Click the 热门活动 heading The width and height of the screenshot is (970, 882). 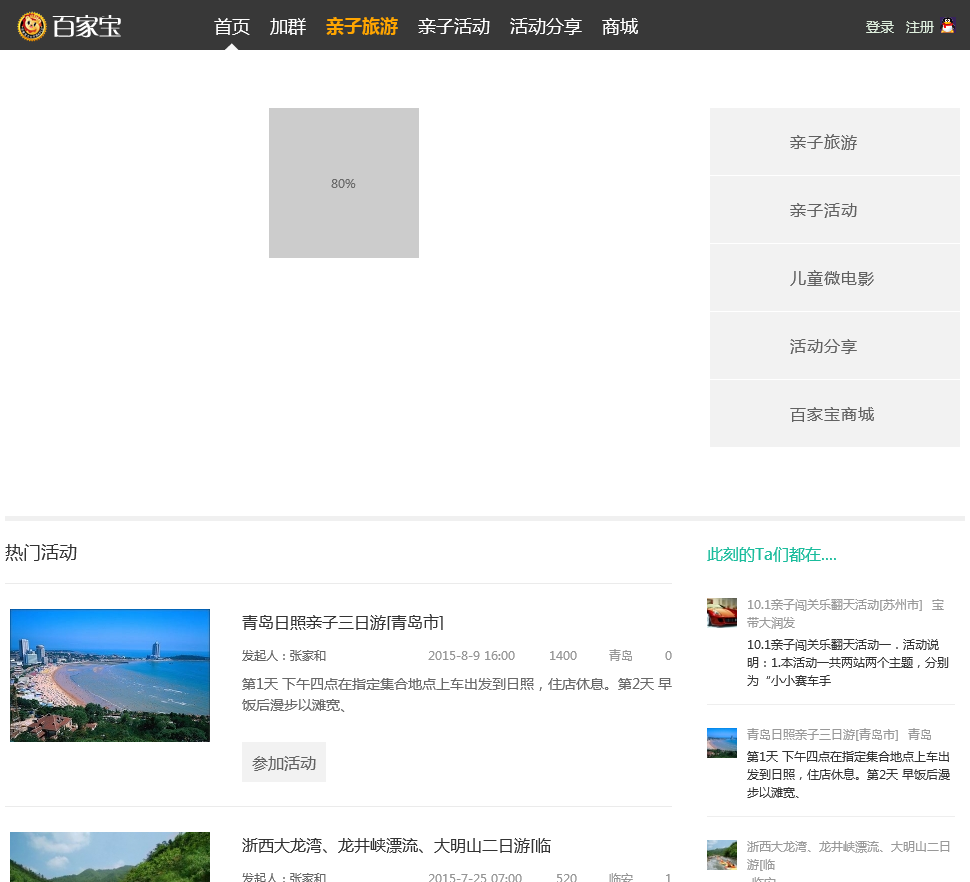click(x=41, y=552)
